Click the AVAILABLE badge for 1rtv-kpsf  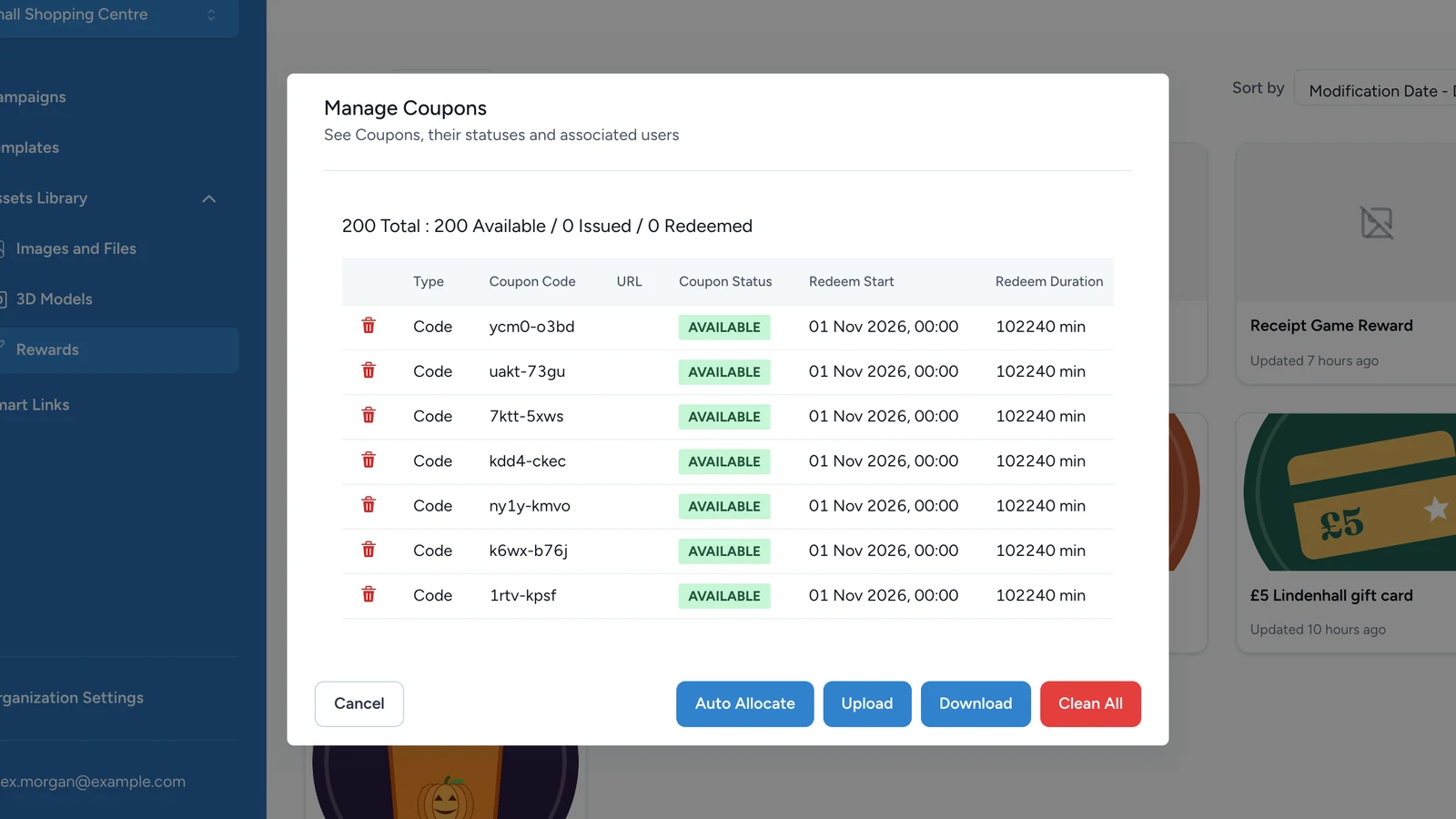coord(724,596)
